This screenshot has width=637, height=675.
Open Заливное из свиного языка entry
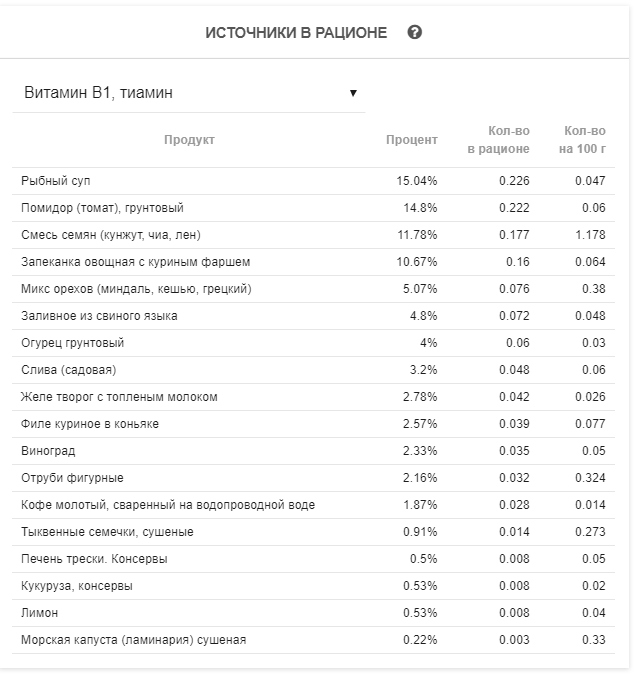point(102,316)
